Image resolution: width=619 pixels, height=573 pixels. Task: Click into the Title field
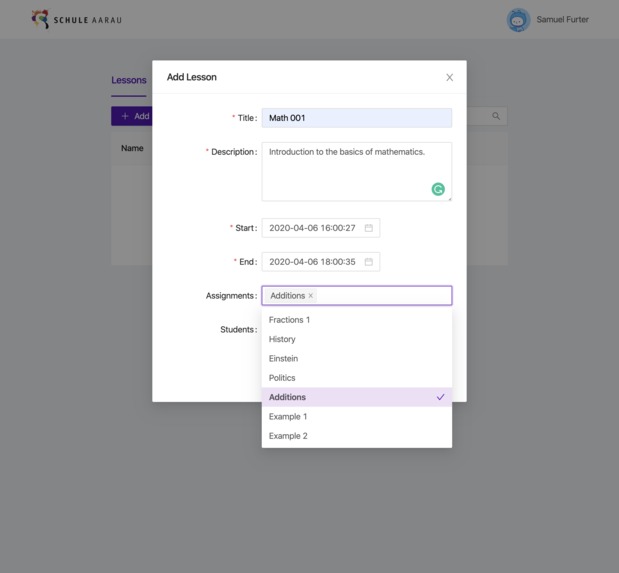(x=356, y=118)
